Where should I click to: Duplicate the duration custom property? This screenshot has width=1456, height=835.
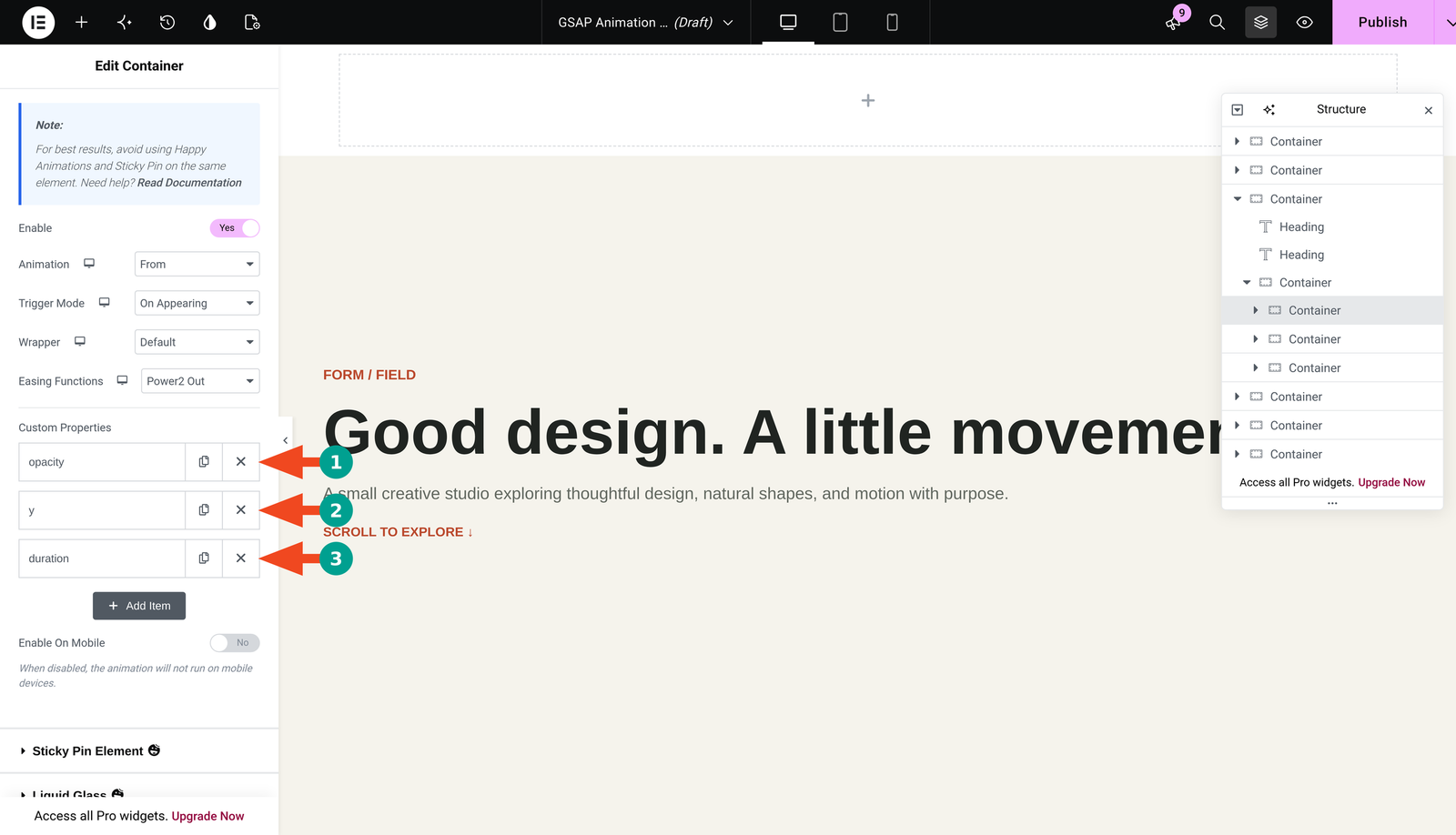click(x=204, y=558)
